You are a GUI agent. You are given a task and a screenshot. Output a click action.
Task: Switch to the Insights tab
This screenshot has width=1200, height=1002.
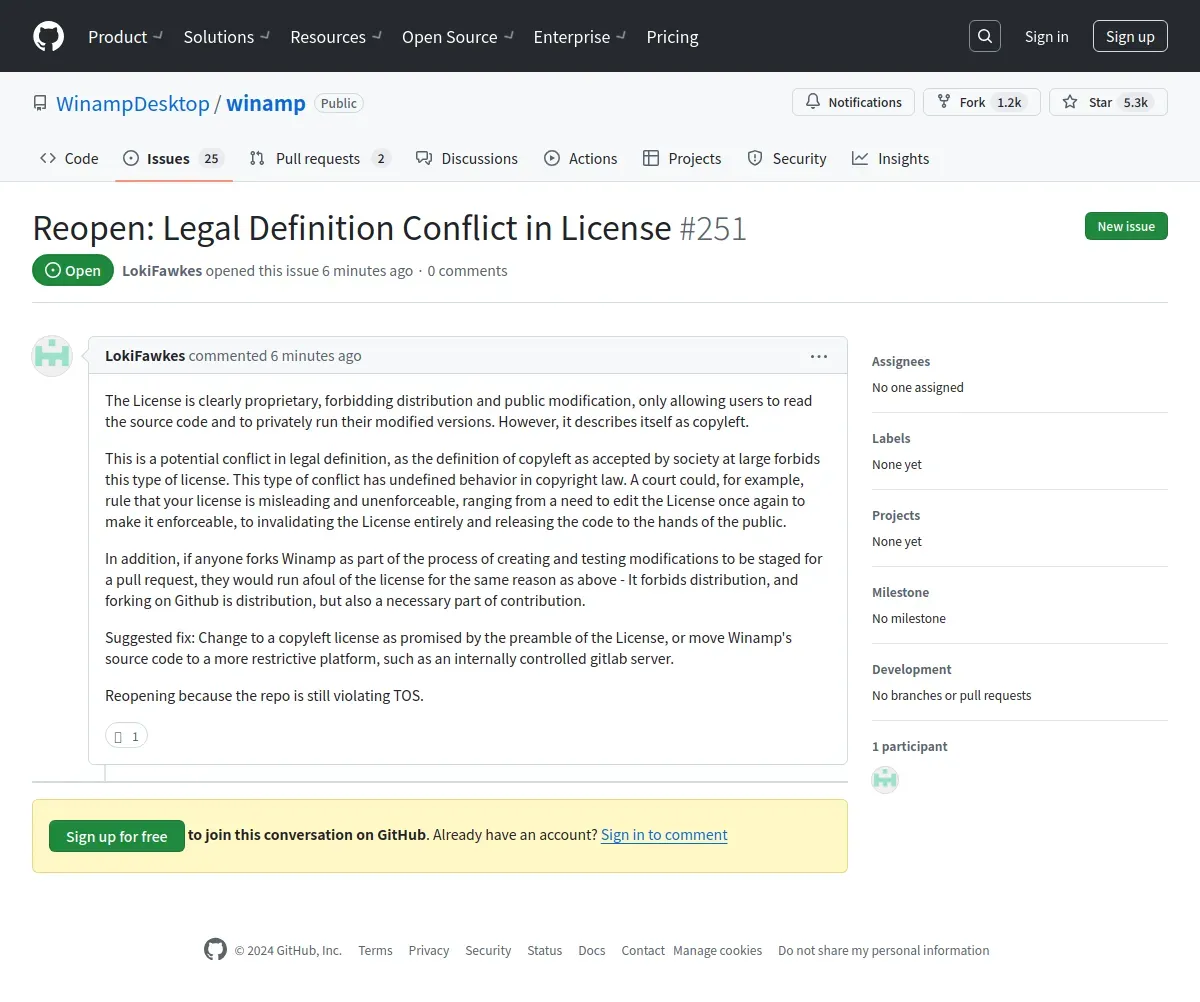[891, 158]
